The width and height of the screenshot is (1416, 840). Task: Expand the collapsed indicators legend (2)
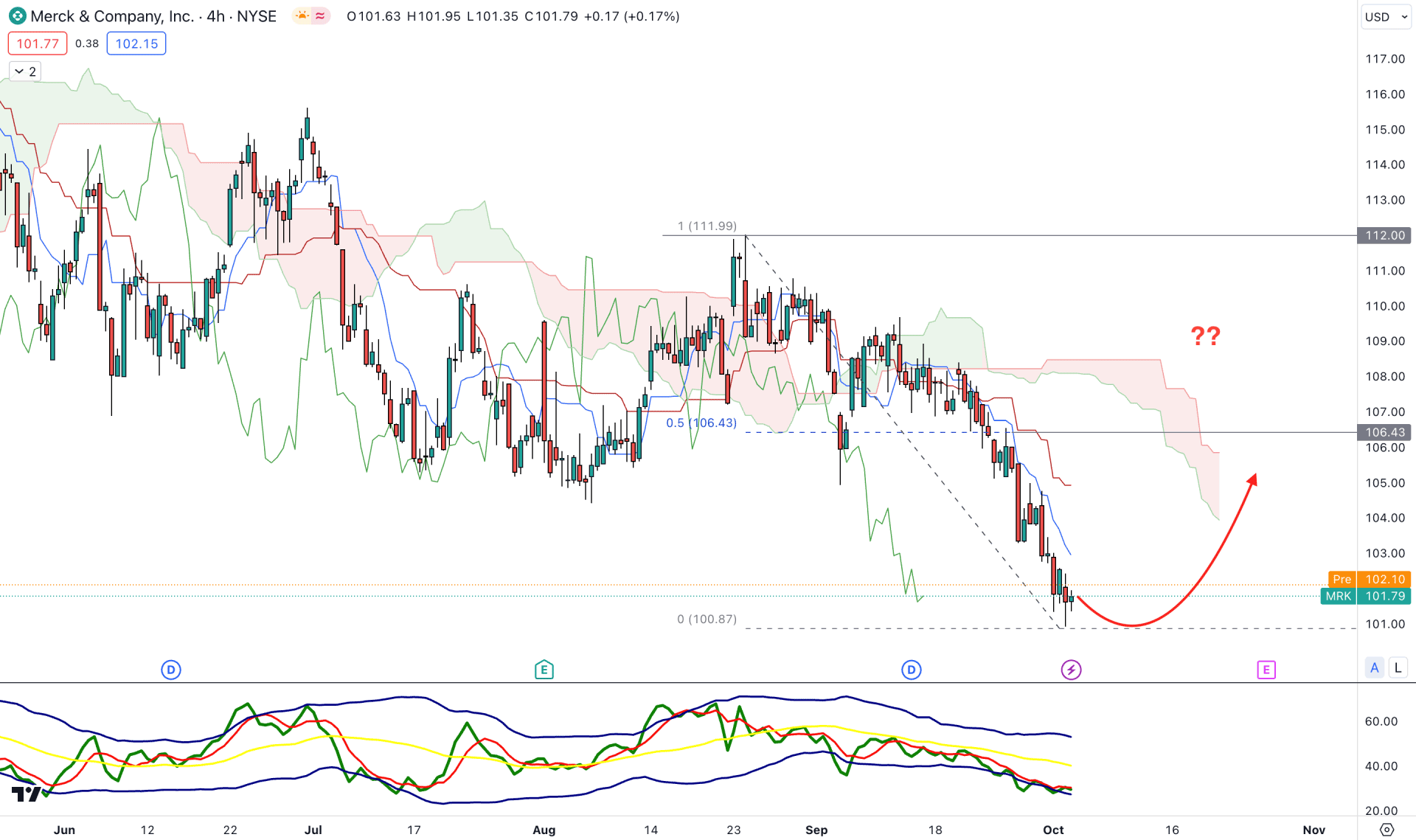25,72
